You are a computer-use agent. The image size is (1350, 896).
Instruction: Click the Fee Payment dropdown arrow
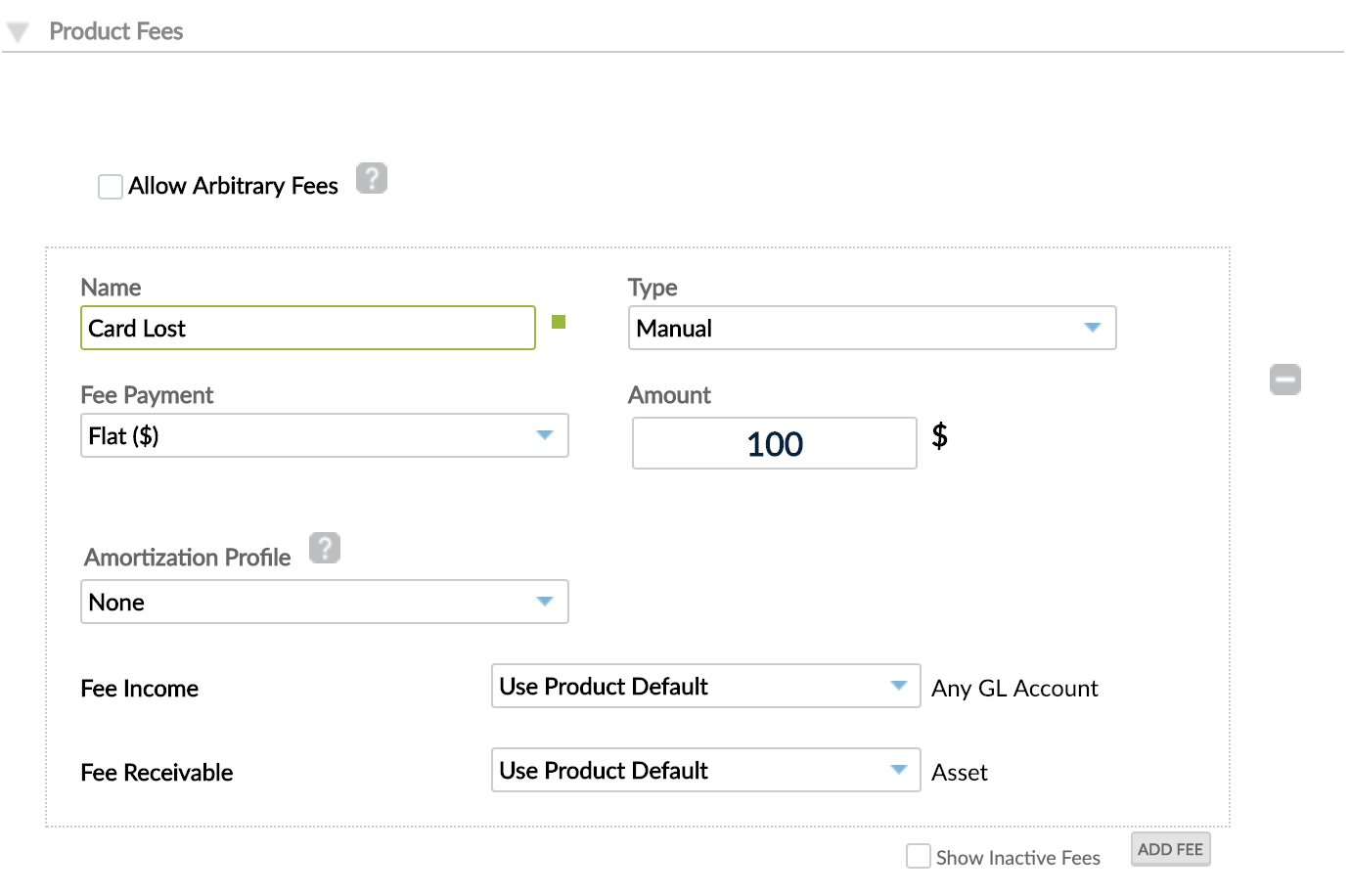click(545, 435)
